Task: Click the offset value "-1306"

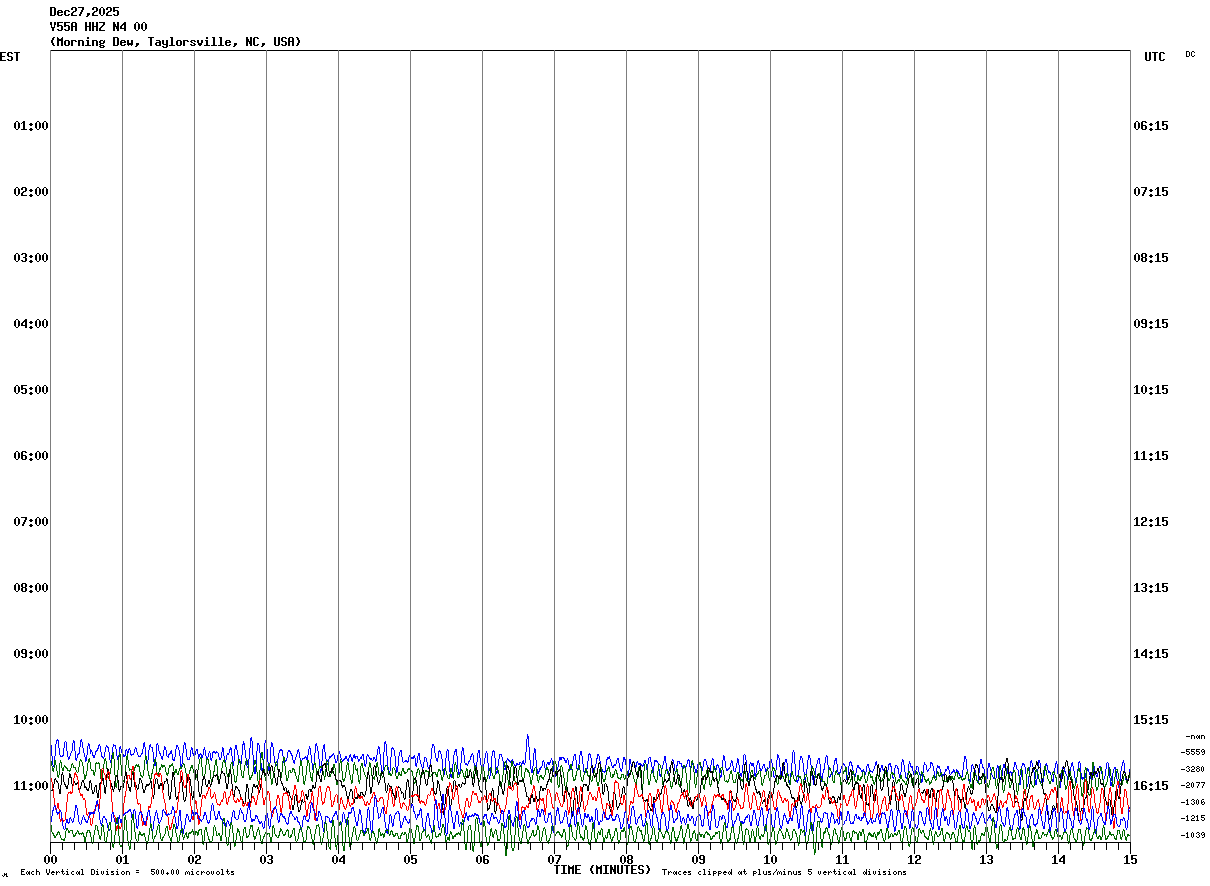Action: pyautogui.click(x=1193, y=802)
